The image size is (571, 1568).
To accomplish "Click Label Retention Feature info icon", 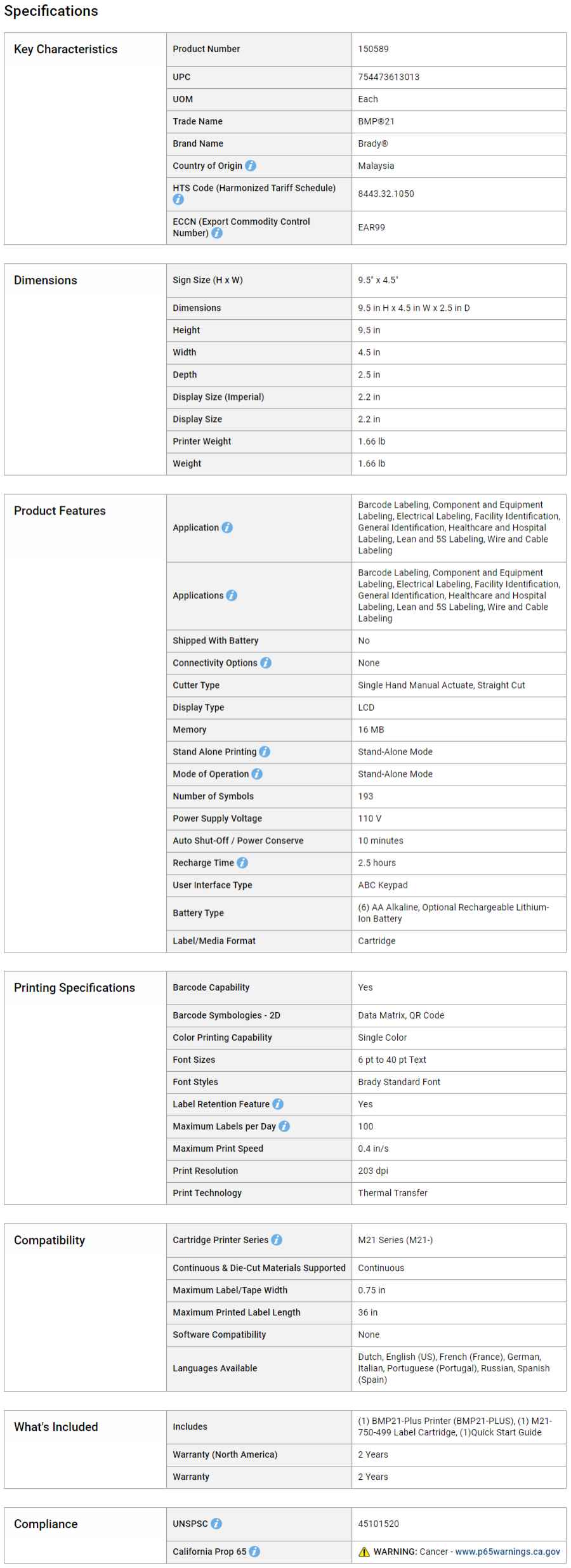I will (x=278, y=1104).
